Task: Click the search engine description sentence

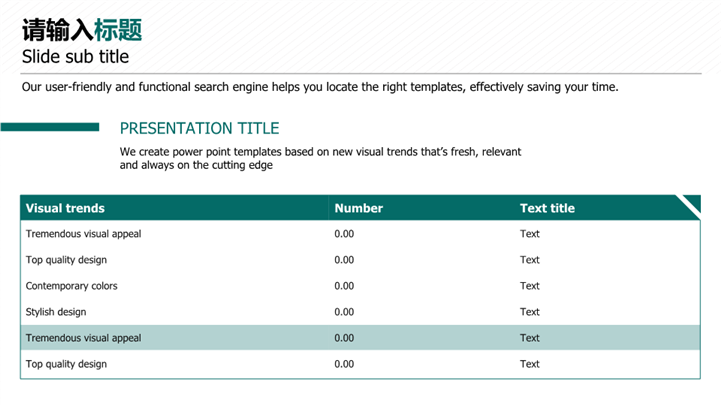Action: pos(320,87)
